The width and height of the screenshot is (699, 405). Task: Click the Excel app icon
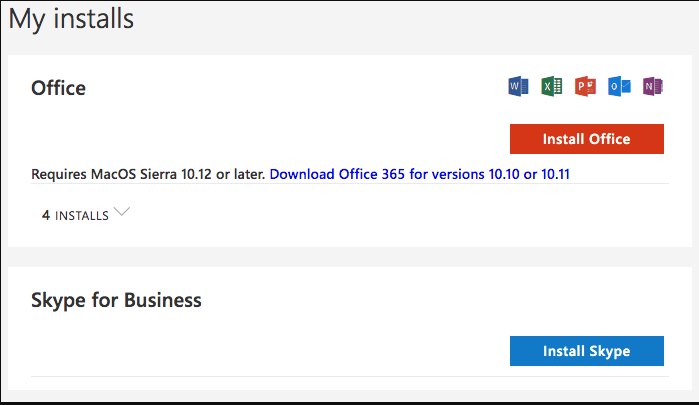pyautogui.click(x=551, y=87)
